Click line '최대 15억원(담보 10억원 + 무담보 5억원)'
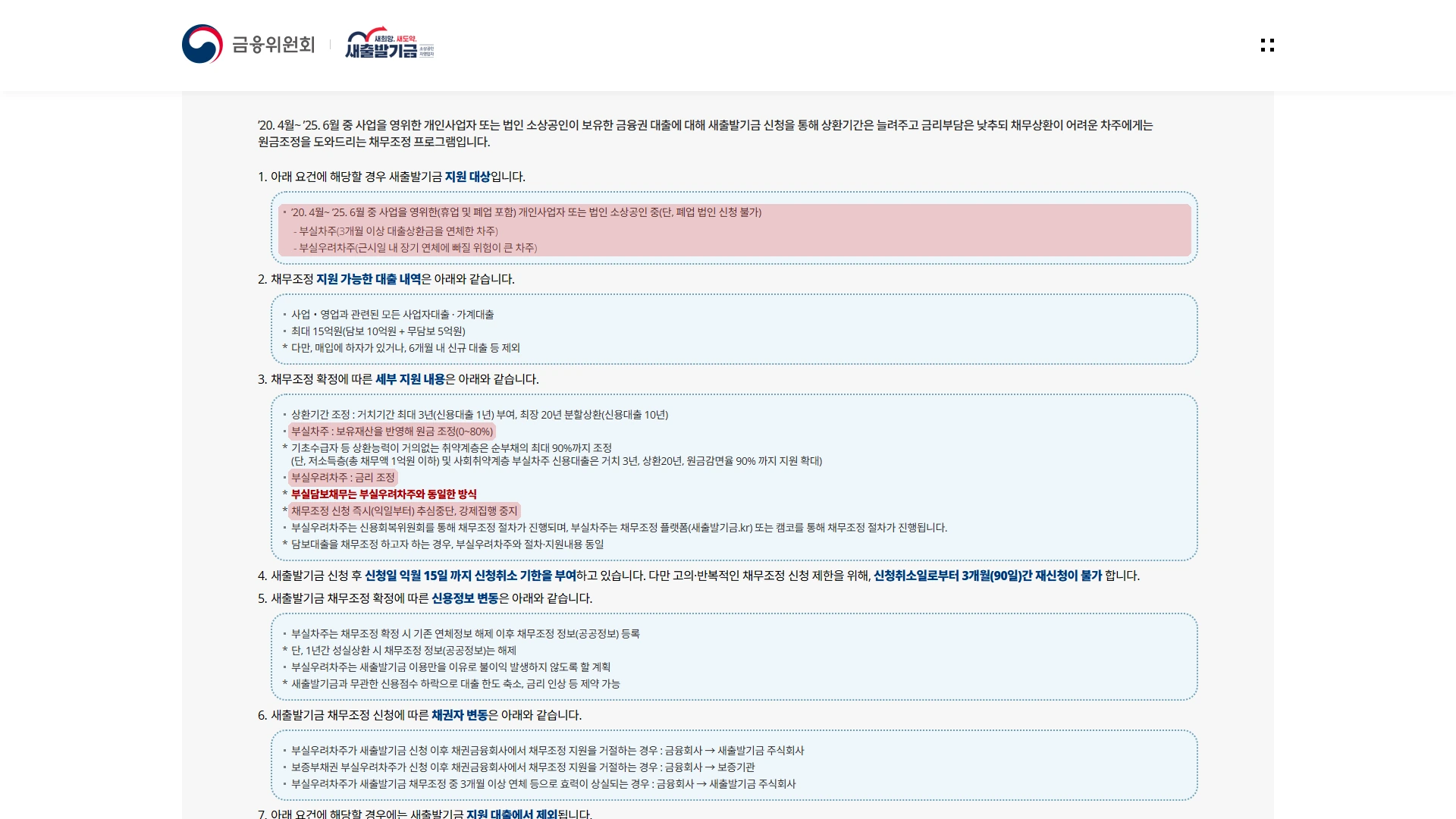This screenshot has width=1456, height=819. click(378, 331)
